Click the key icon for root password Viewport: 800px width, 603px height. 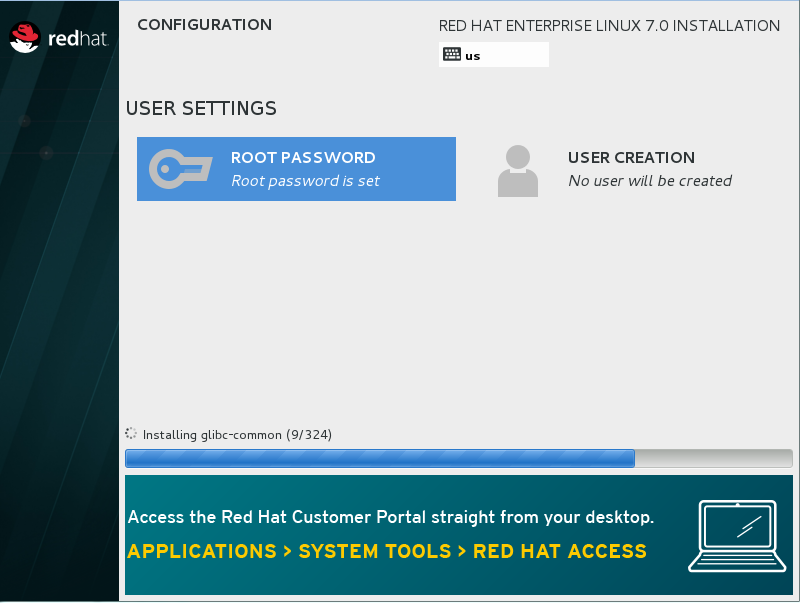click(181, 169)
